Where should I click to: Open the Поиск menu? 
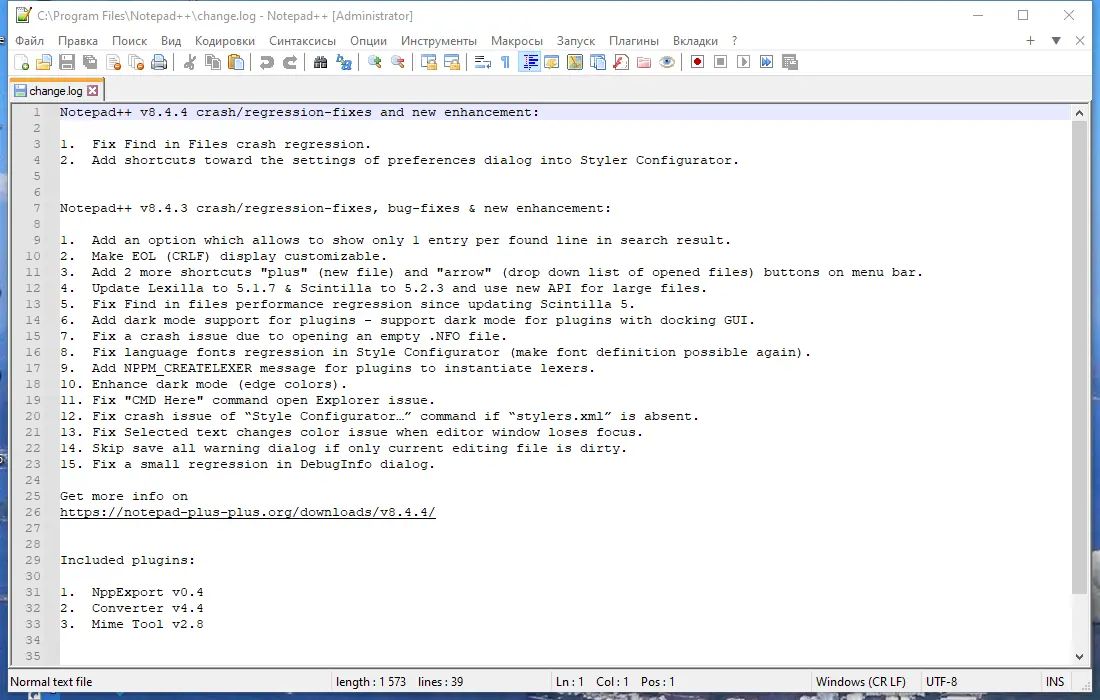(x=130, y=41)
